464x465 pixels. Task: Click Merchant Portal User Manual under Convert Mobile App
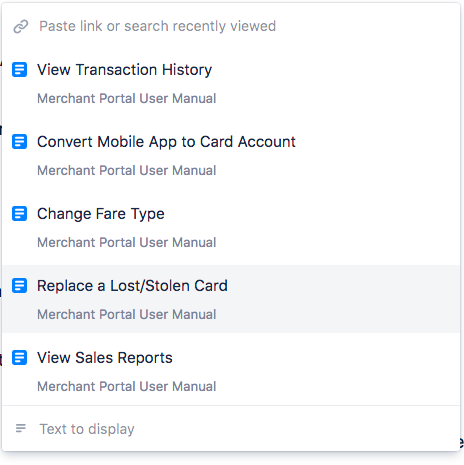(127, 171)
